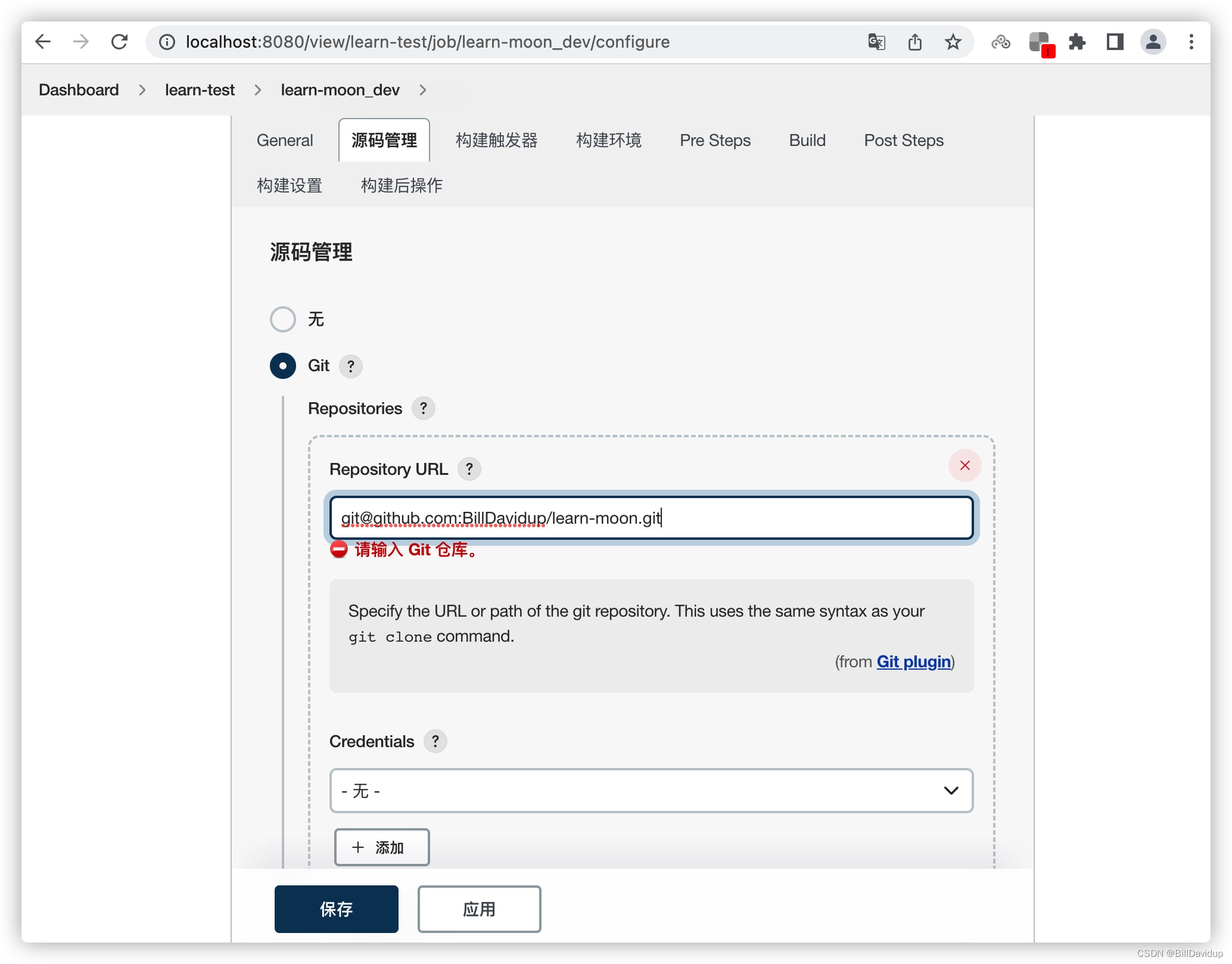Open the Git plugin link
This screenshot has width=1232, height=964.
(913, 662)
